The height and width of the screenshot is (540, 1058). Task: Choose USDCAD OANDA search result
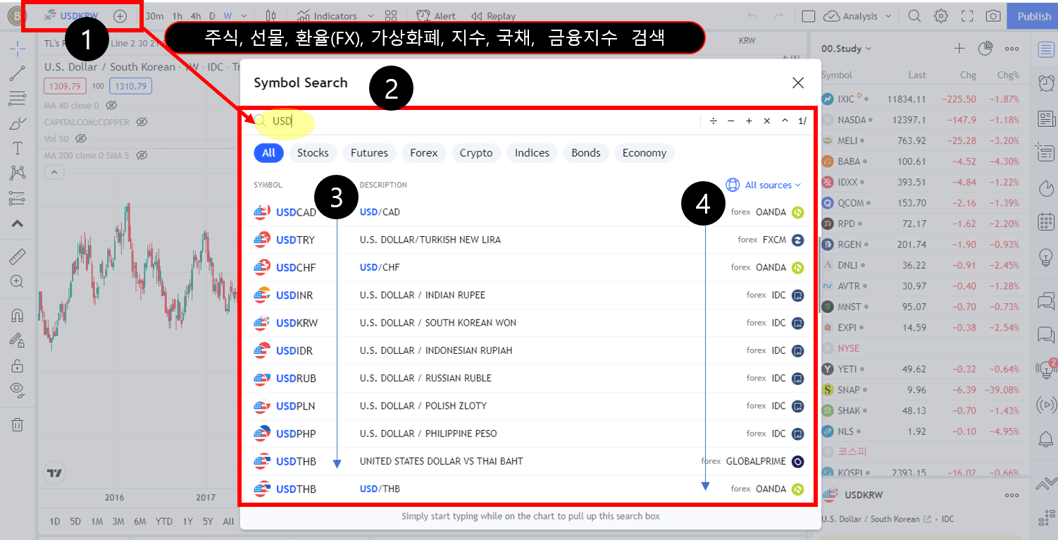[529, 212]
